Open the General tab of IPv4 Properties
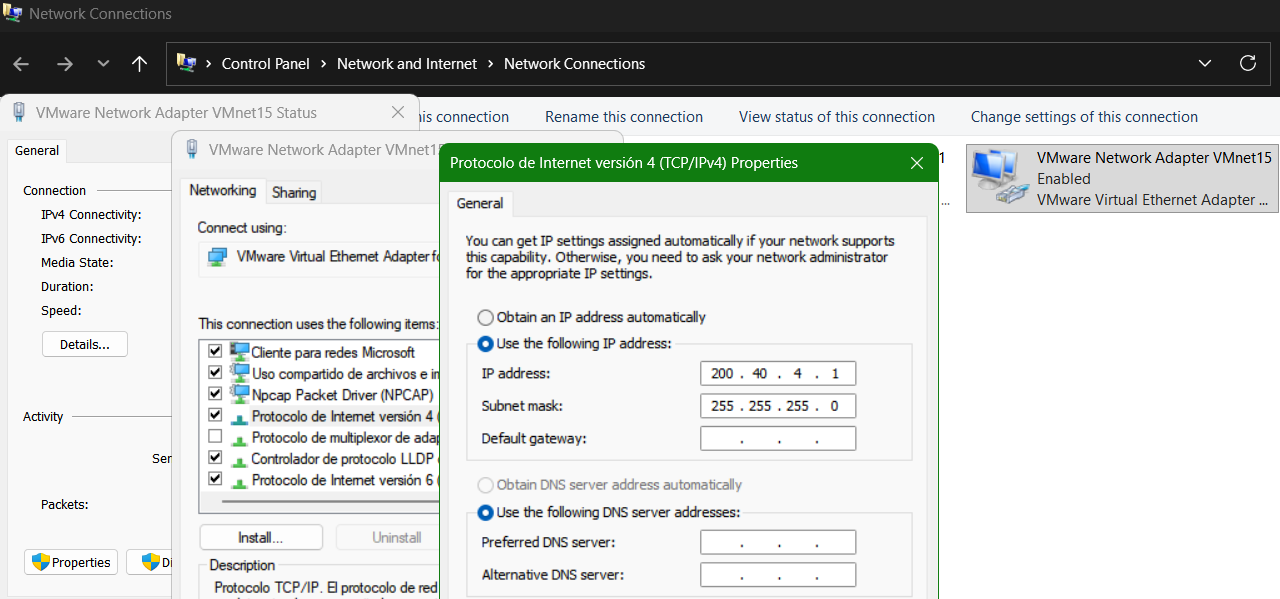The height and width of the screenshot is (599, 1280). [479, 203]
